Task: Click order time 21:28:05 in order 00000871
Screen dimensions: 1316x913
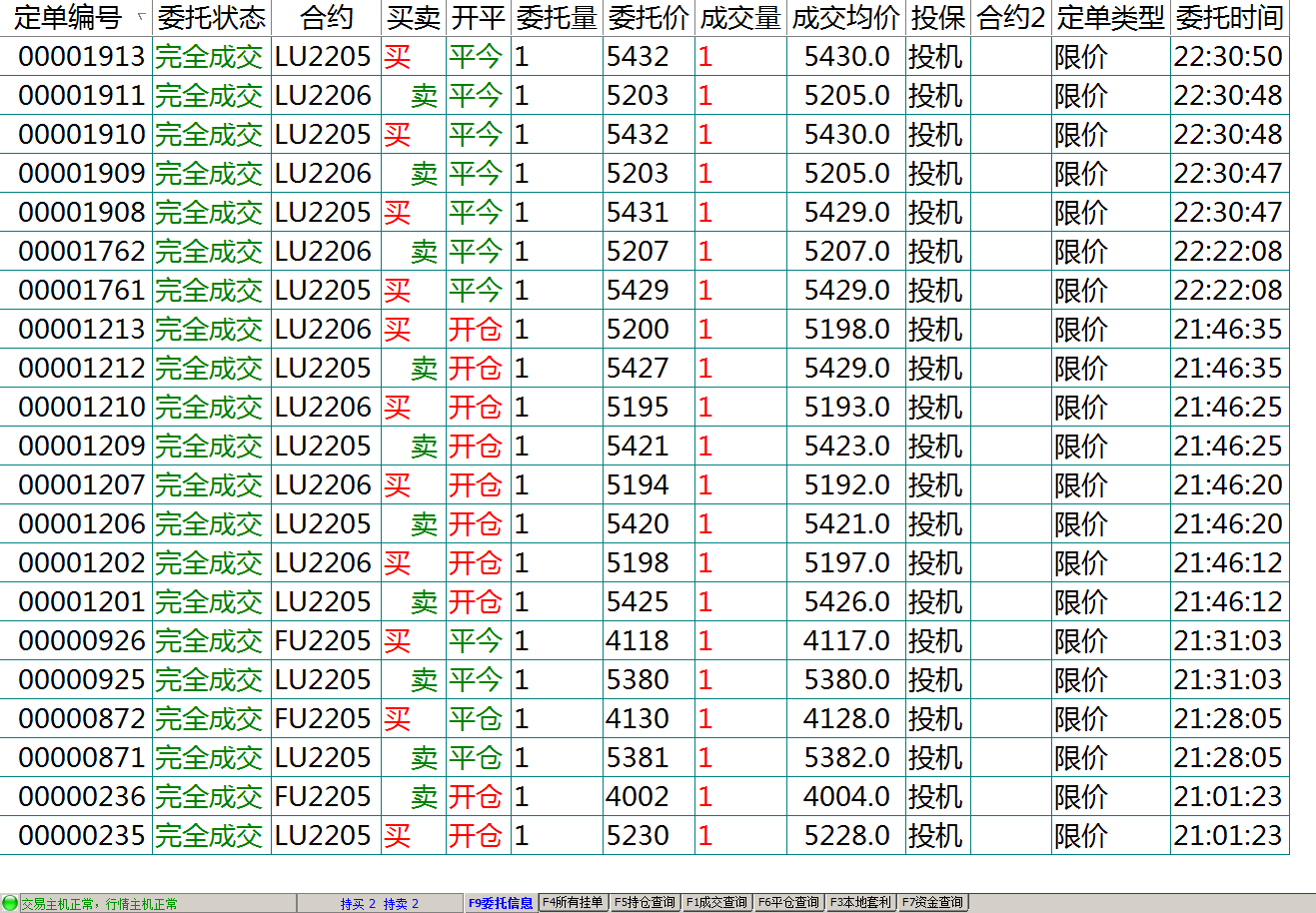Action: (1228, 758)
